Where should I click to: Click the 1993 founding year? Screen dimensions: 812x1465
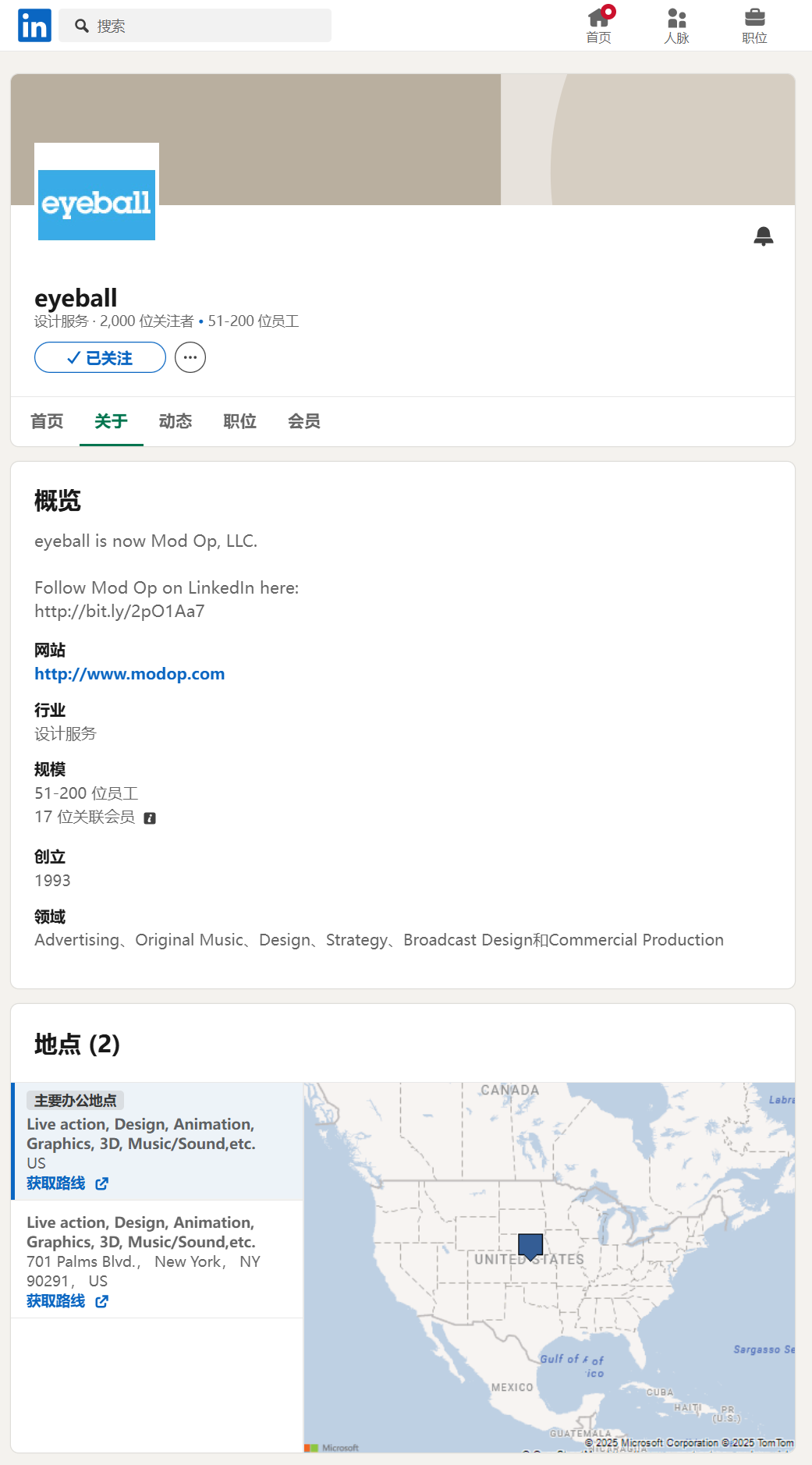[x=52, y=881]
